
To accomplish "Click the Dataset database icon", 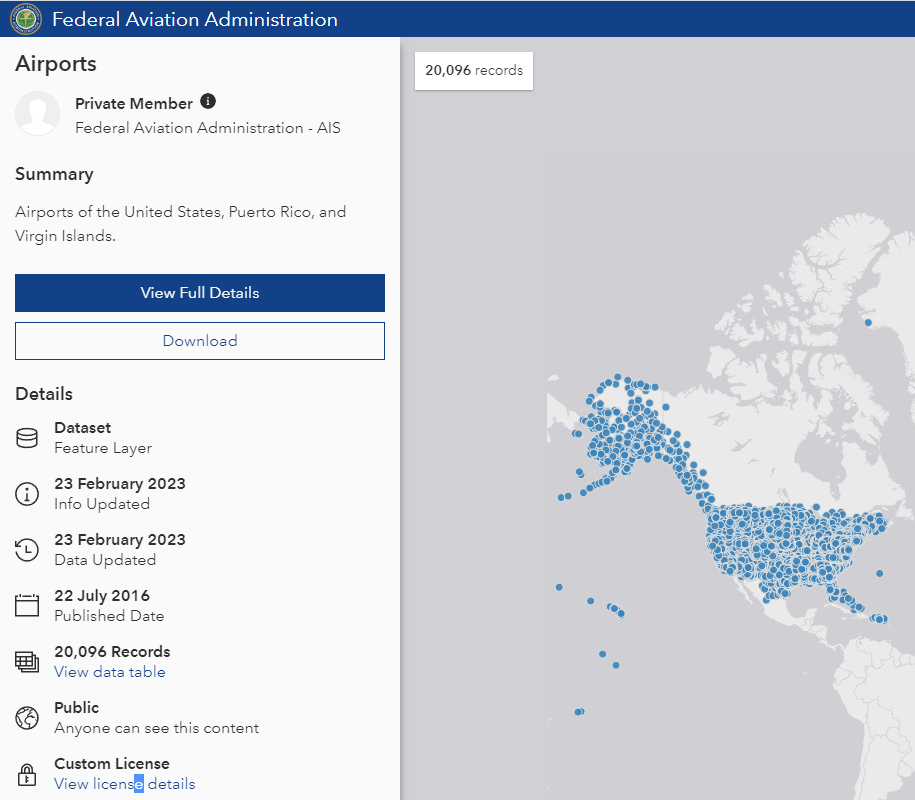I will point(27,438).
